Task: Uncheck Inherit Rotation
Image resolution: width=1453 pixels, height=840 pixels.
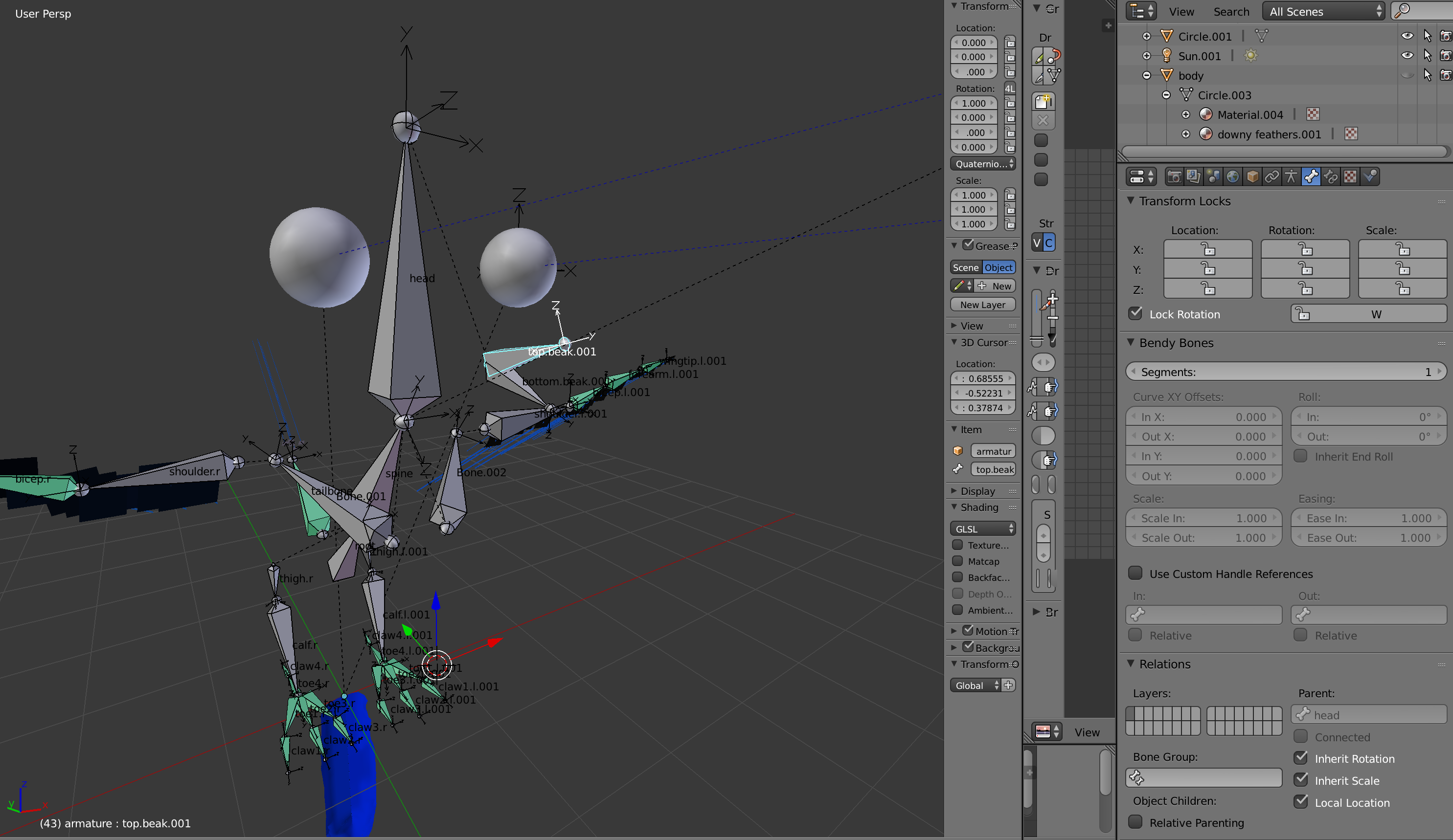Action: coord(1300,758)
